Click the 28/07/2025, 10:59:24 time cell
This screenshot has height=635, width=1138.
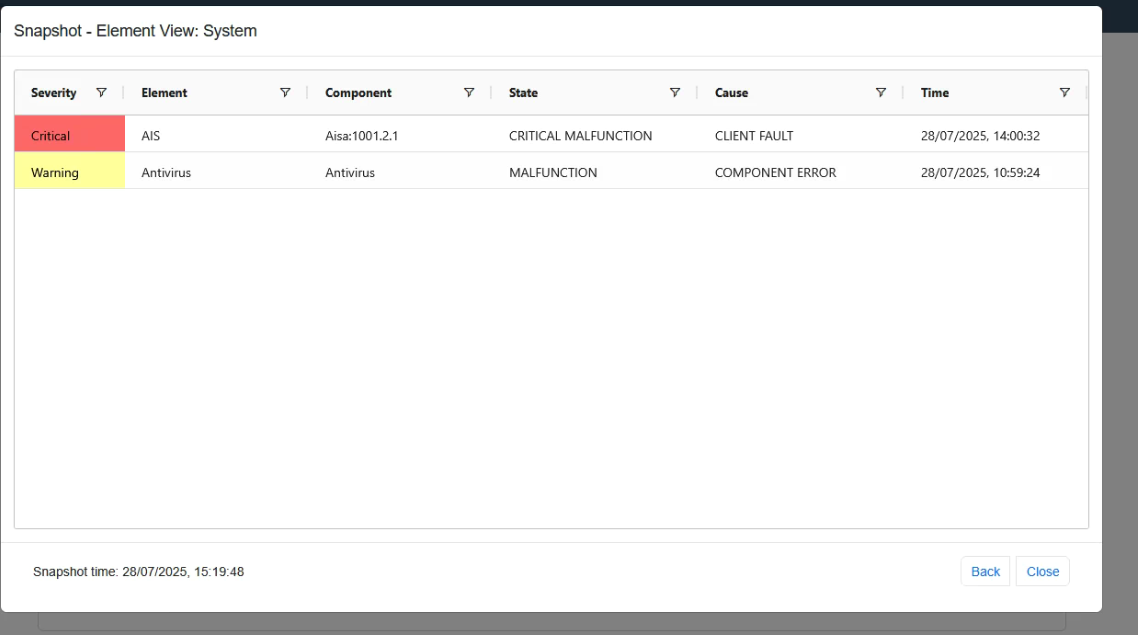tap(996, 172)
